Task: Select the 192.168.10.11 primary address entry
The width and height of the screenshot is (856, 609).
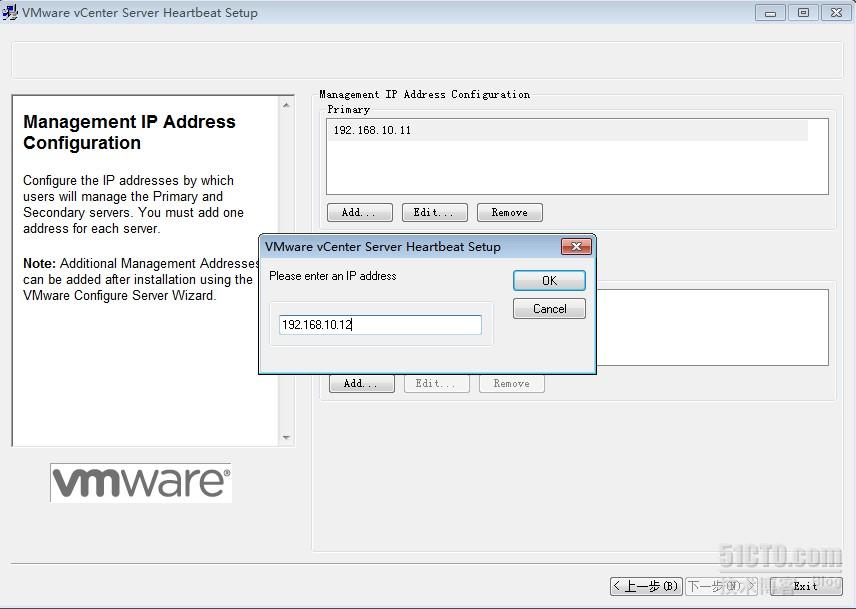Action: [x=568, y=130]
